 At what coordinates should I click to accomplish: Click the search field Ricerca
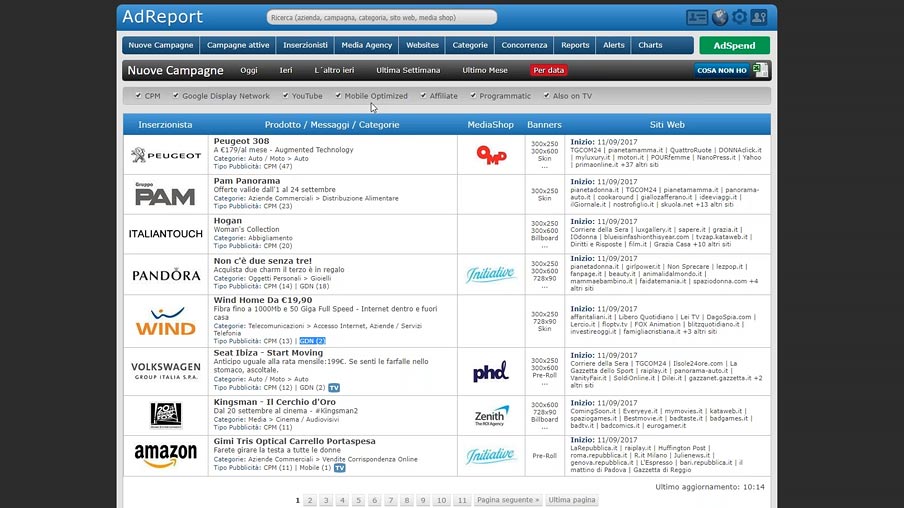click(382, 17)
